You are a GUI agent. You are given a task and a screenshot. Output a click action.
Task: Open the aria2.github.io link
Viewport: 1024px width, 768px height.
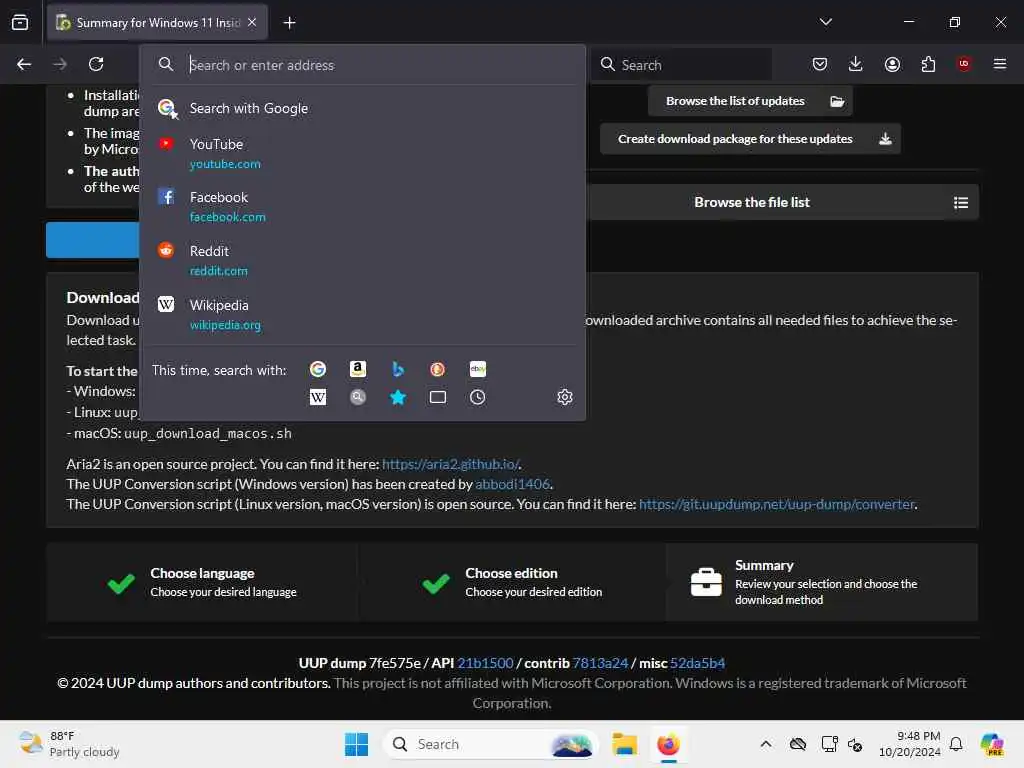click(x=451, y=464)
